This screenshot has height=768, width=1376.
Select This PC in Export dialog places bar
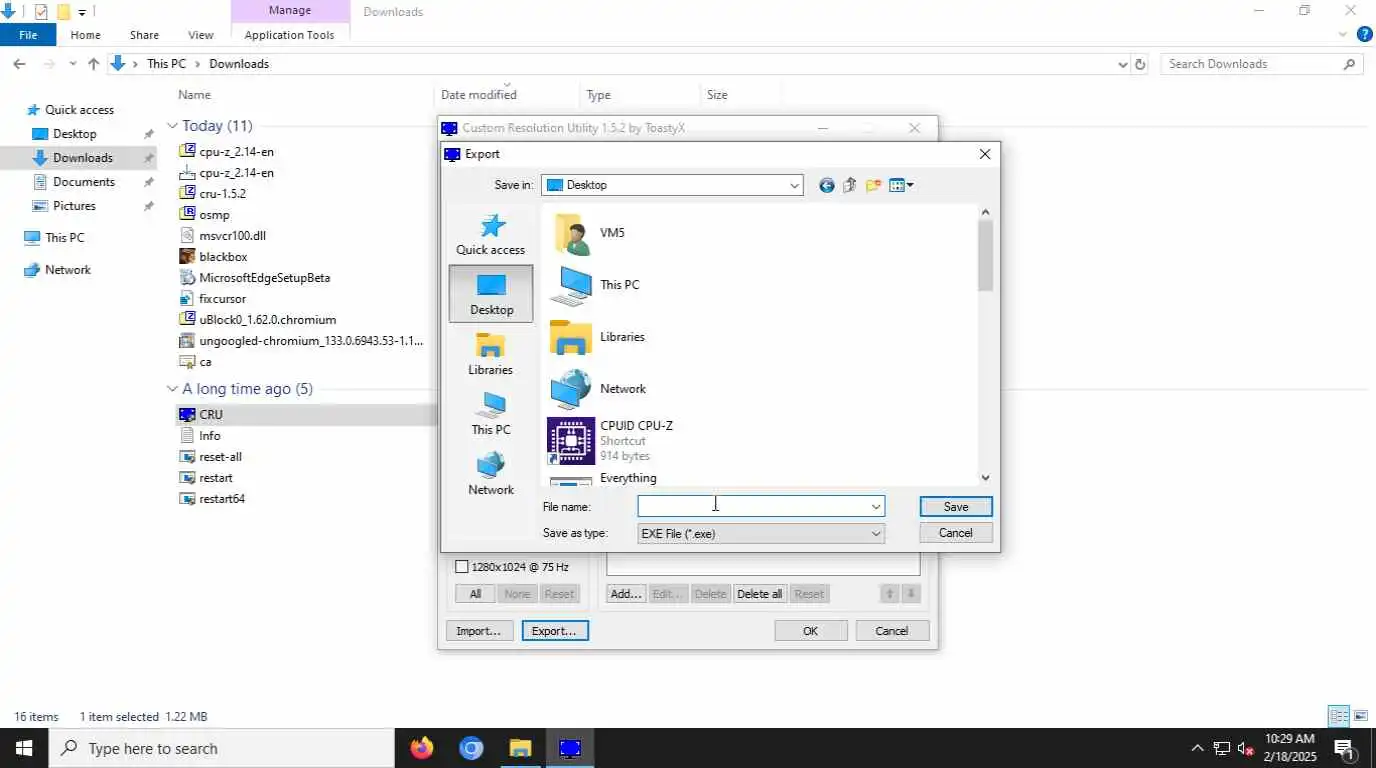(491, 414)
